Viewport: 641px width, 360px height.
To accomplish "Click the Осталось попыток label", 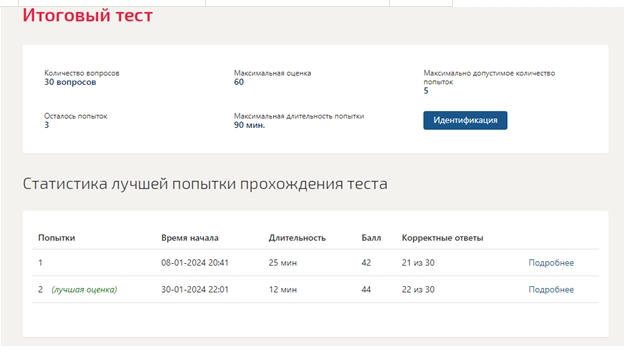I will [76, 116].
